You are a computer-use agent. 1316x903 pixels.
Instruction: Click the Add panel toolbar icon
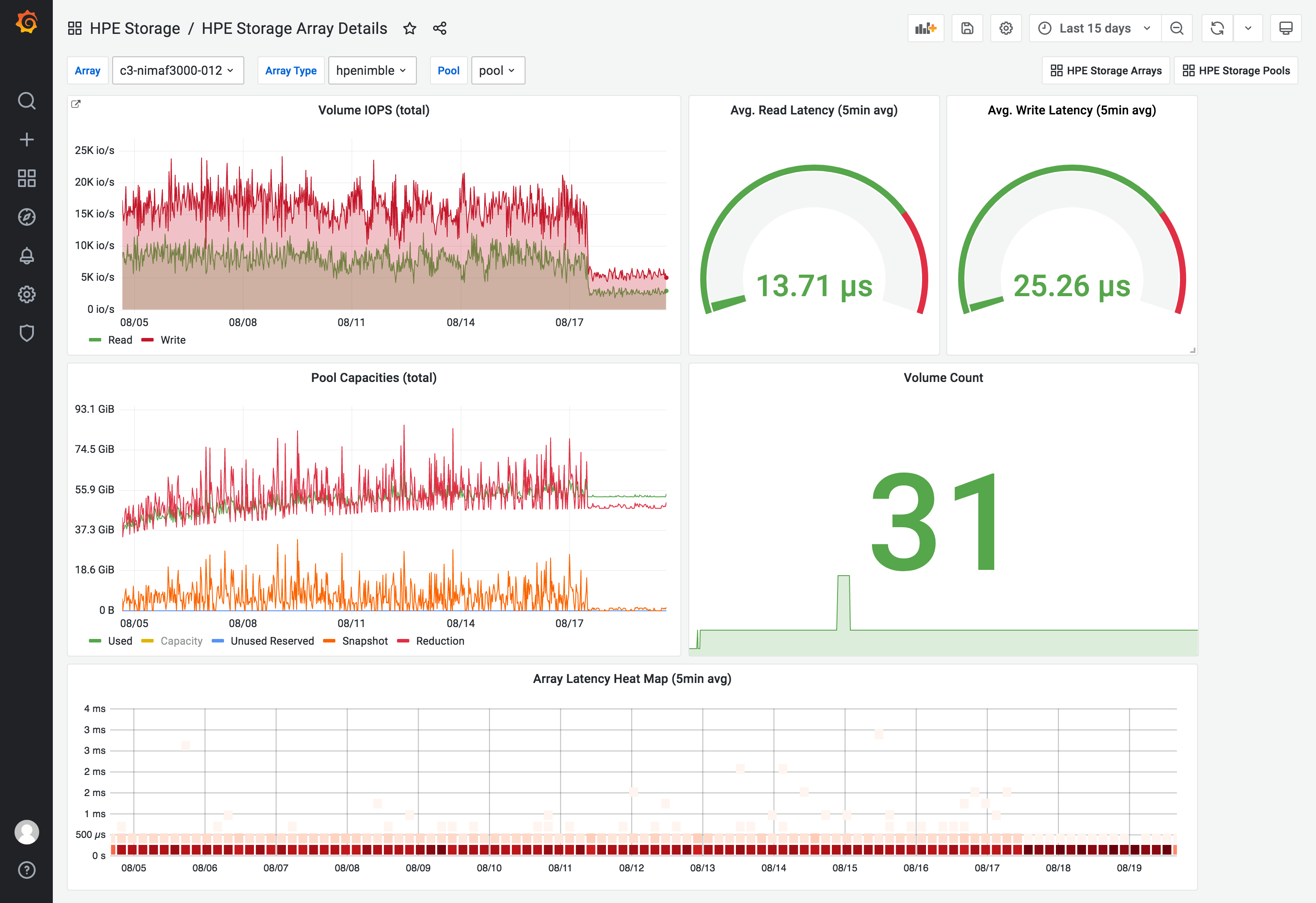coord(925,28)
